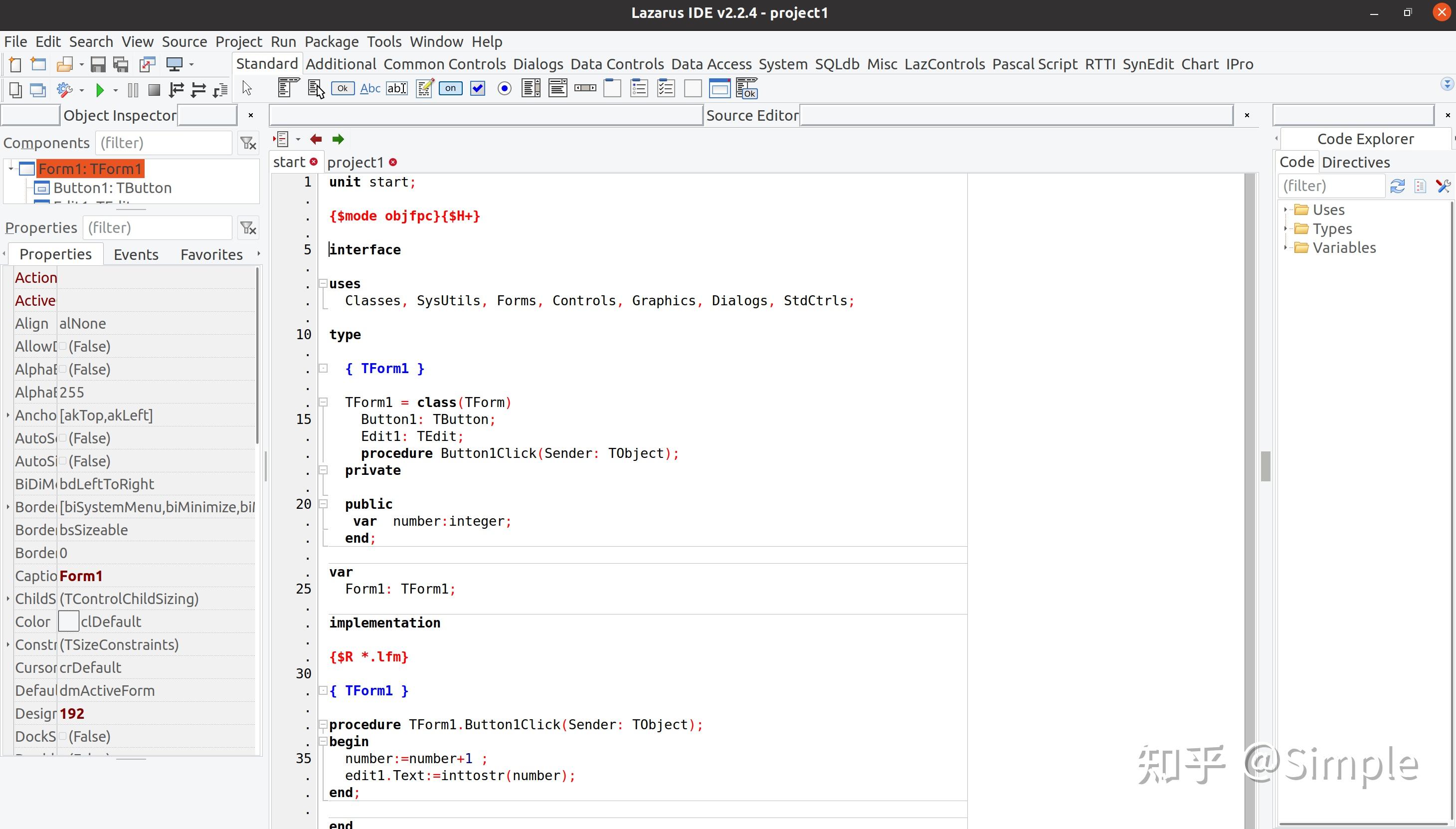The height and width of the screenshot is (829, 1456).
Task: Click the Save All icon
Action: click(121, 64)
